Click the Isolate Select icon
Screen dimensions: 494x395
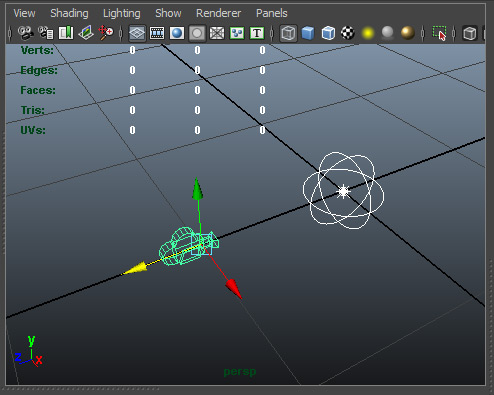[440, 33]
